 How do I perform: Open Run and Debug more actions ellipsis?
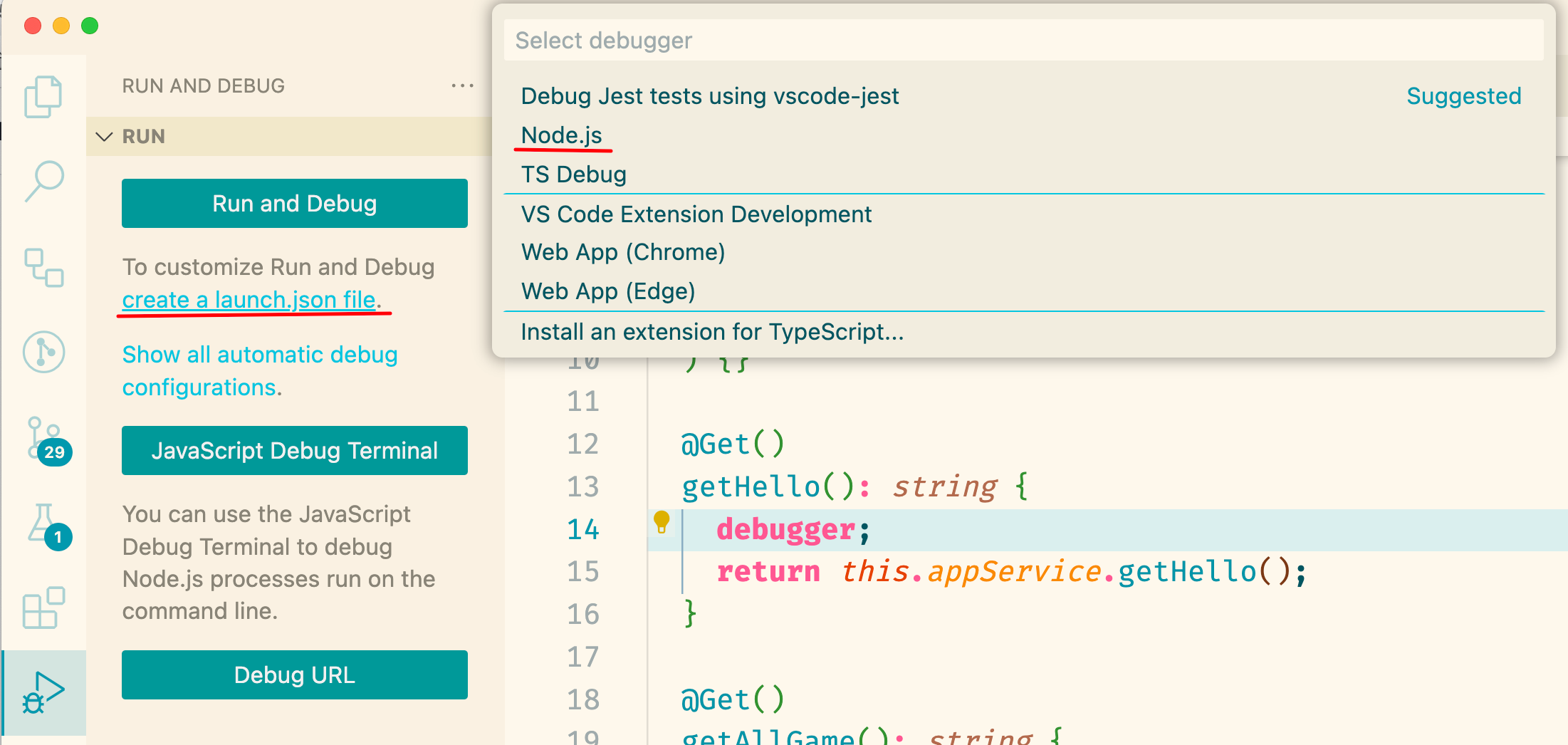[x=462, y=85]
